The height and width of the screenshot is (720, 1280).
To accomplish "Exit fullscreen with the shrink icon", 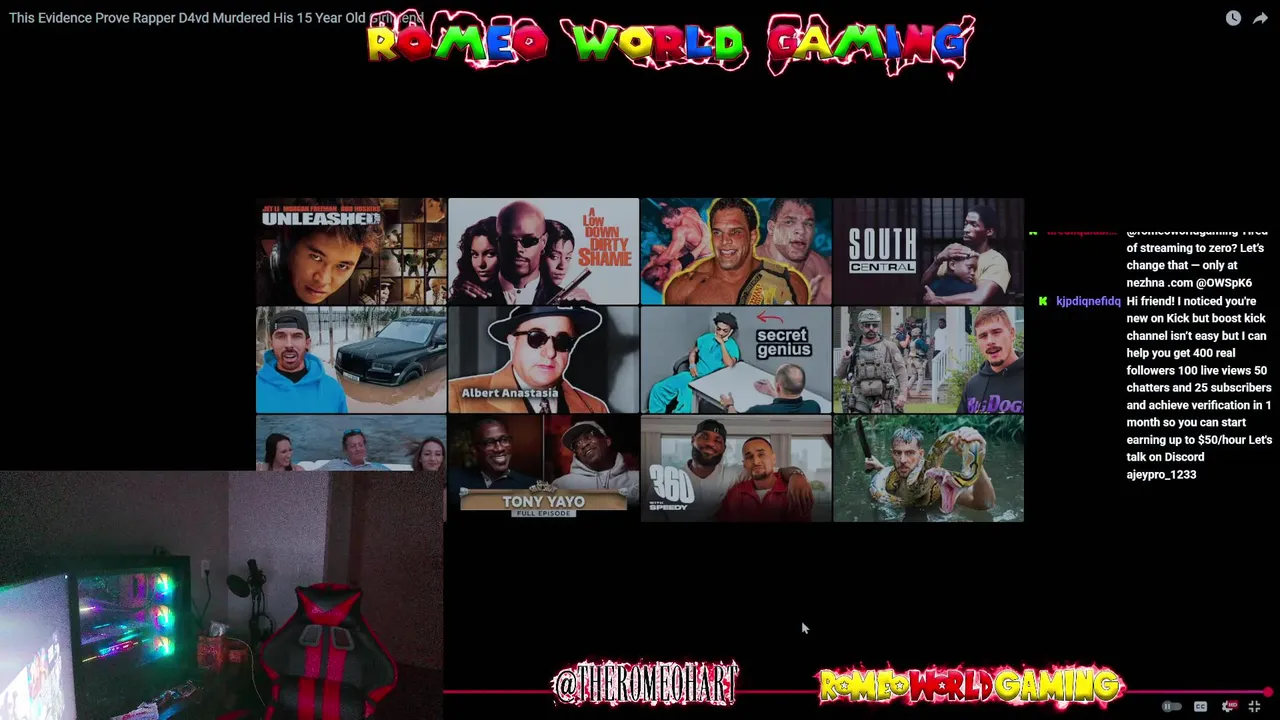I will pos(1254,706).
